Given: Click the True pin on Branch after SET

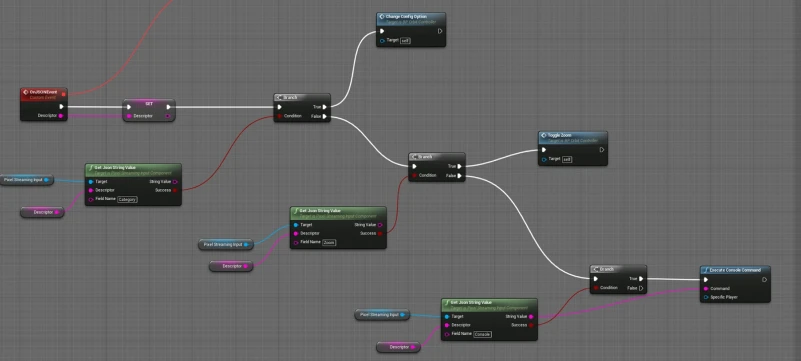Looking at the screenshot, I should (324, 107).
